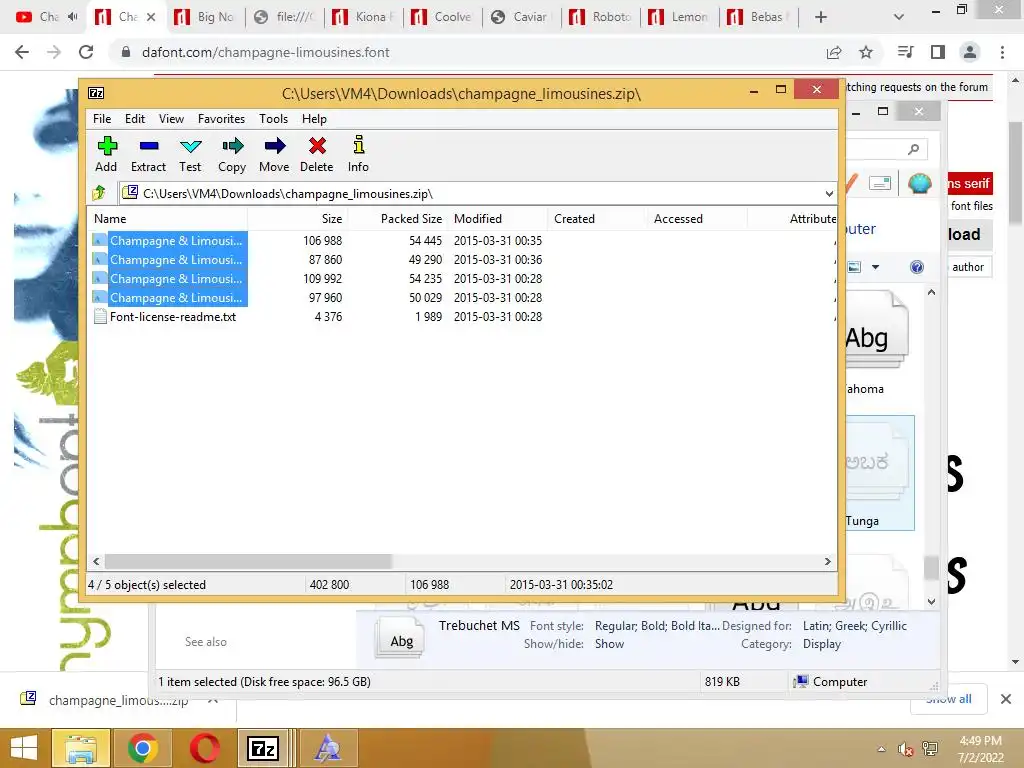Viewport: 1024px width, 768px height.
Task: Click the red Delete icon
Action: [317, 154]
